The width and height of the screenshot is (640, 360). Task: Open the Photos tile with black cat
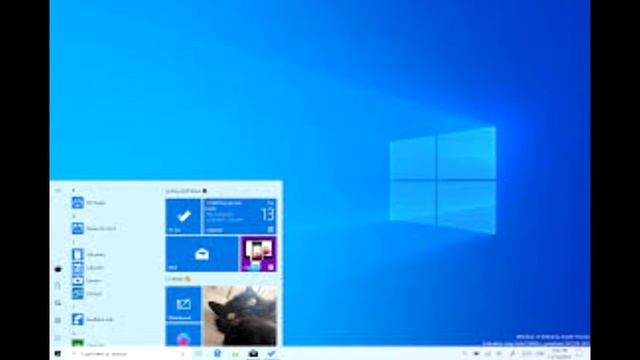coord(240,316)
